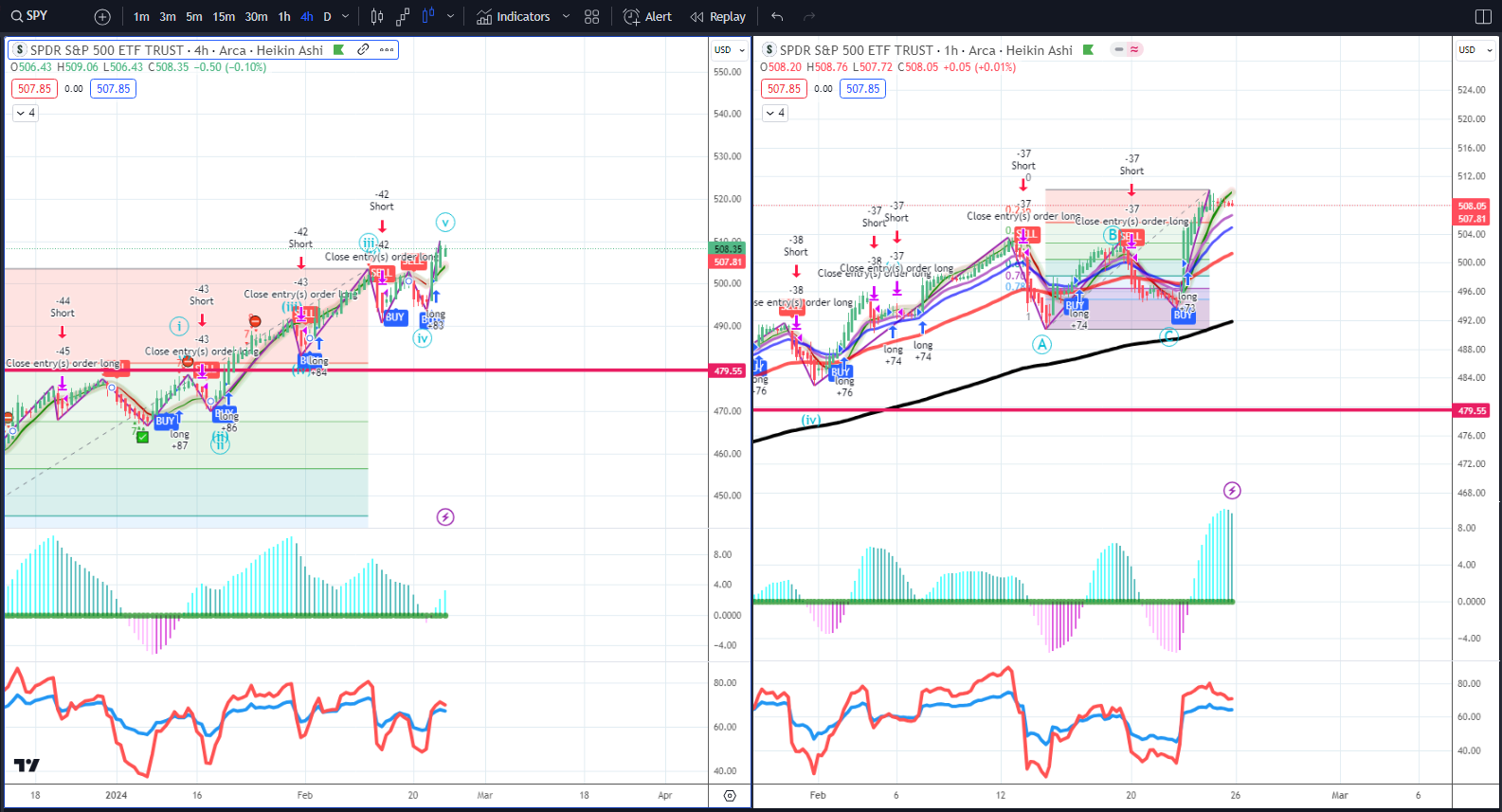Click green flag on 4h chart legend
The image size is (1502, 812).
338,50
